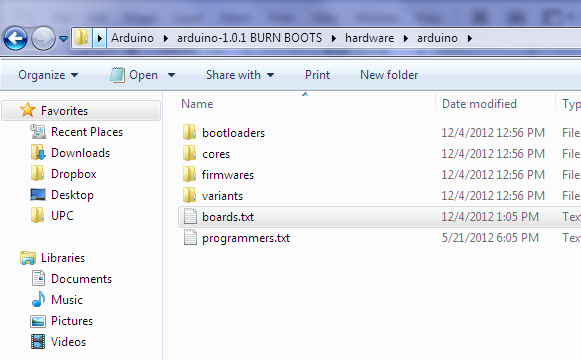
Task: Click the firmwares folder icon
Action: tap(189, 174)
